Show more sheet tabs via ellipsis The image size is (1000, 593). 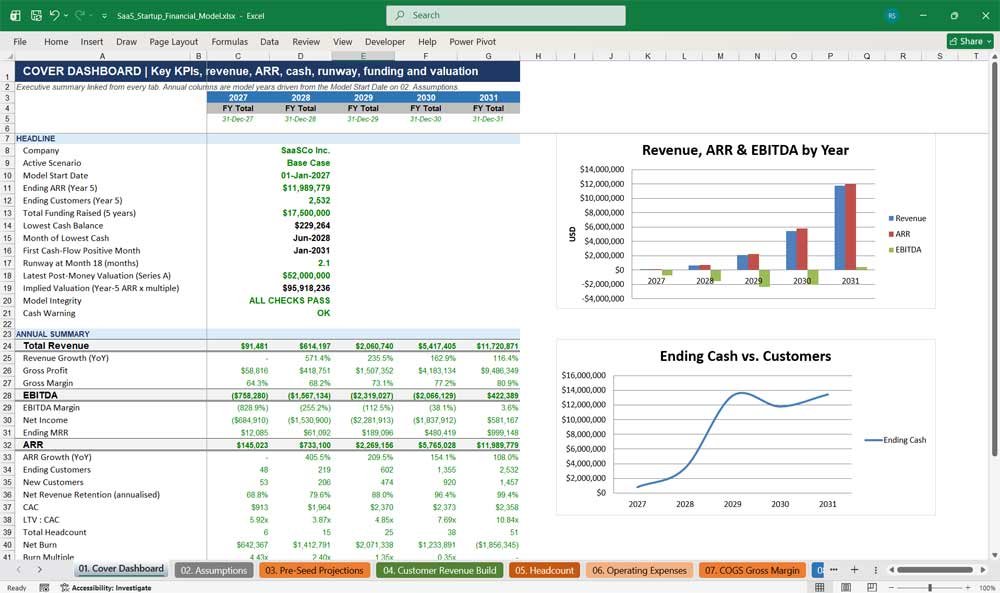click(x=834, y=569)
